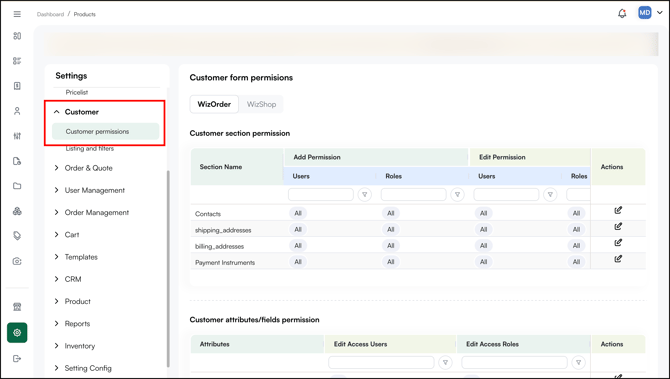Expand the user account dropdown chevron
Image resolution: width=670 pixels, height=379 pixels.
point(659,13)
